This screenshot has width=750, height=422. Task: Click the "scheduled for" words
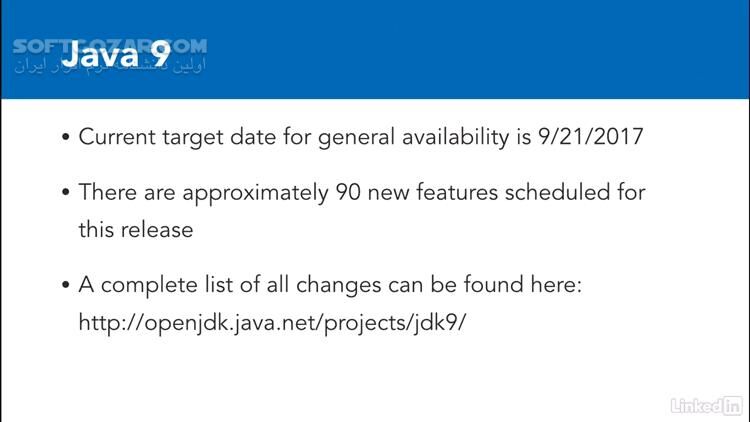[x=583, y=191]
